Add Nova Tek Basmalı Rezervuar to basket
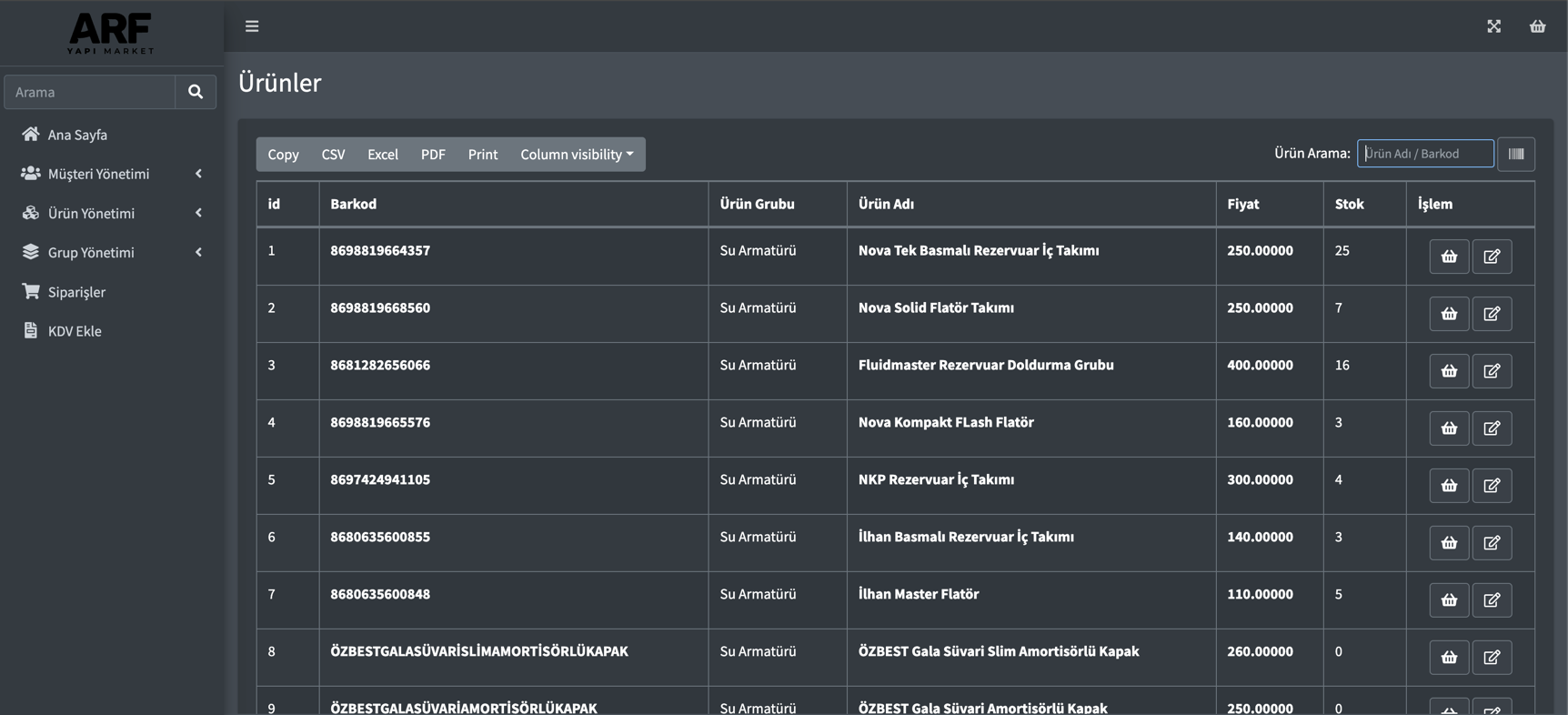Screen dimensions: 1568x715 pyautogui.click(x=1450, y=257)
